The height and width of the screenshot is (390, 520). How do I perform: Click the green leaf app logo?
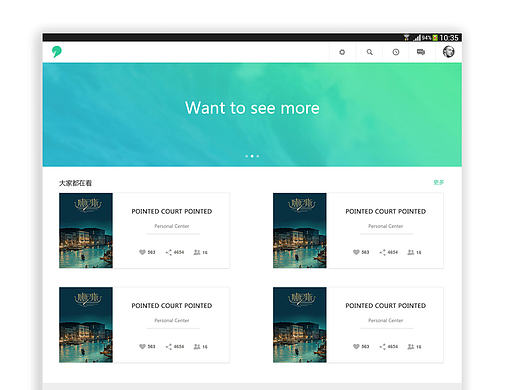pos(57,52)
